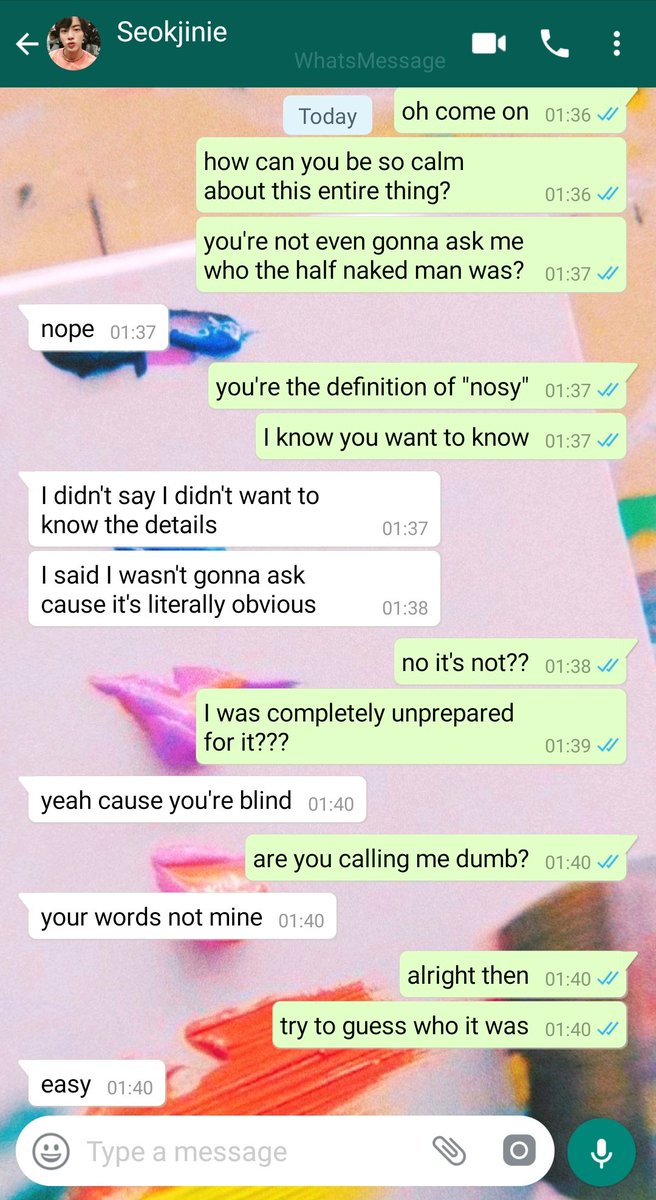
Task: Tap the green microphone button
Action: (x=601, y=1152)
